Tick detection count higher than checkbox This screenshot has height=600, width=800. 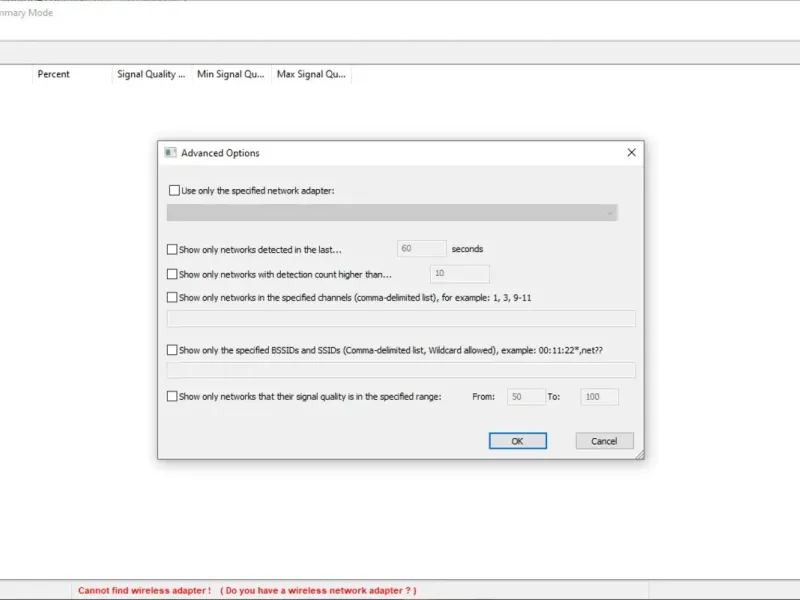pos(172,274)
